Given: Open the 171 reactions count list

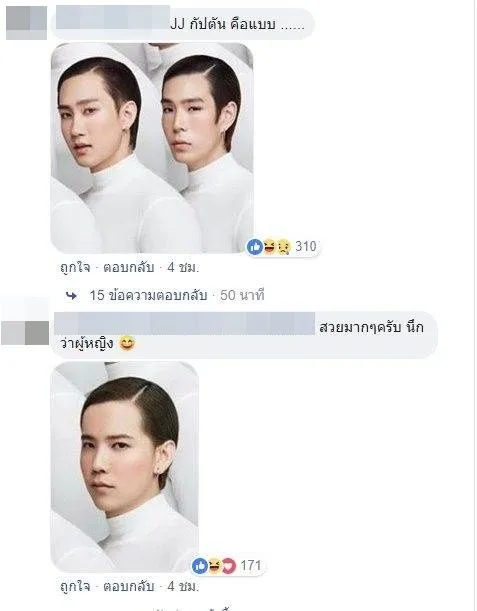Looking at the screenshot, I should 250,565.
